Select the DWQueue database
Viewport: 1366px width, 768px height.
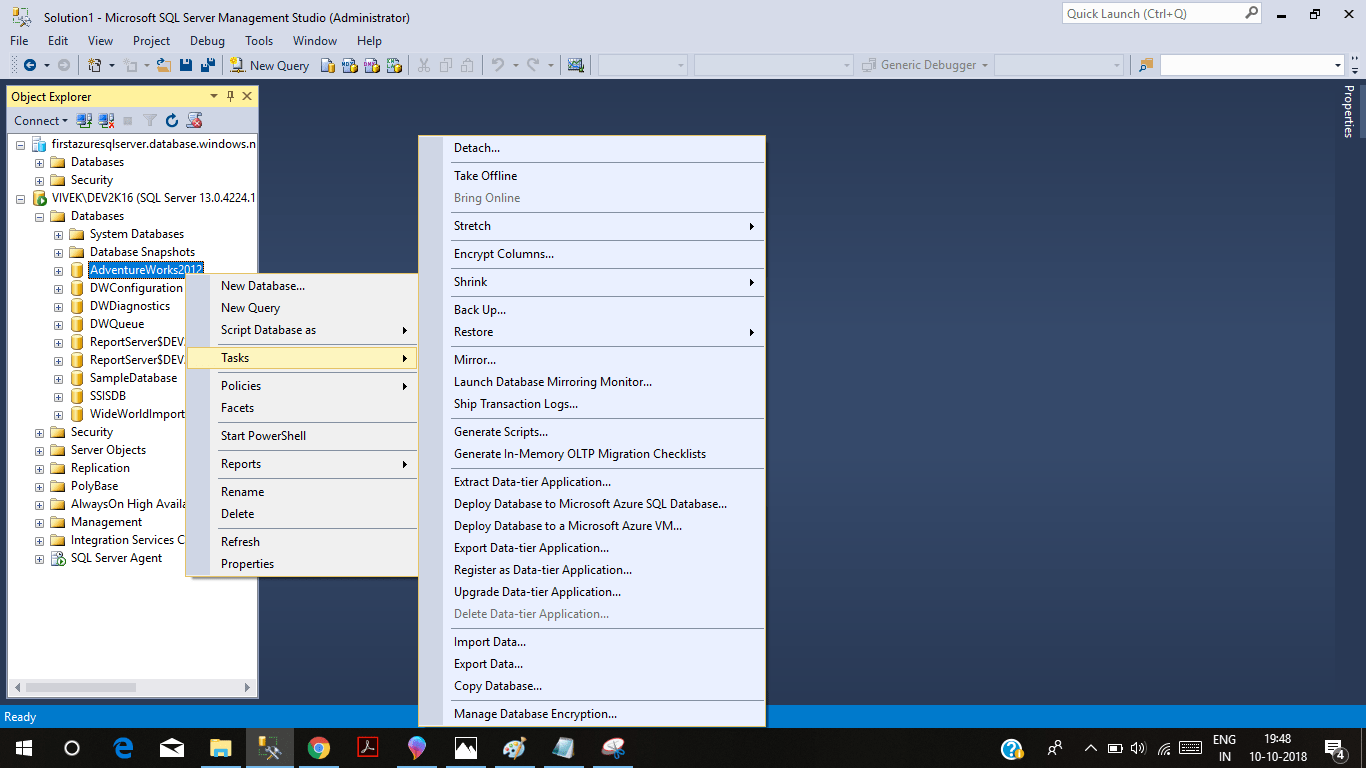click(117, 324)
